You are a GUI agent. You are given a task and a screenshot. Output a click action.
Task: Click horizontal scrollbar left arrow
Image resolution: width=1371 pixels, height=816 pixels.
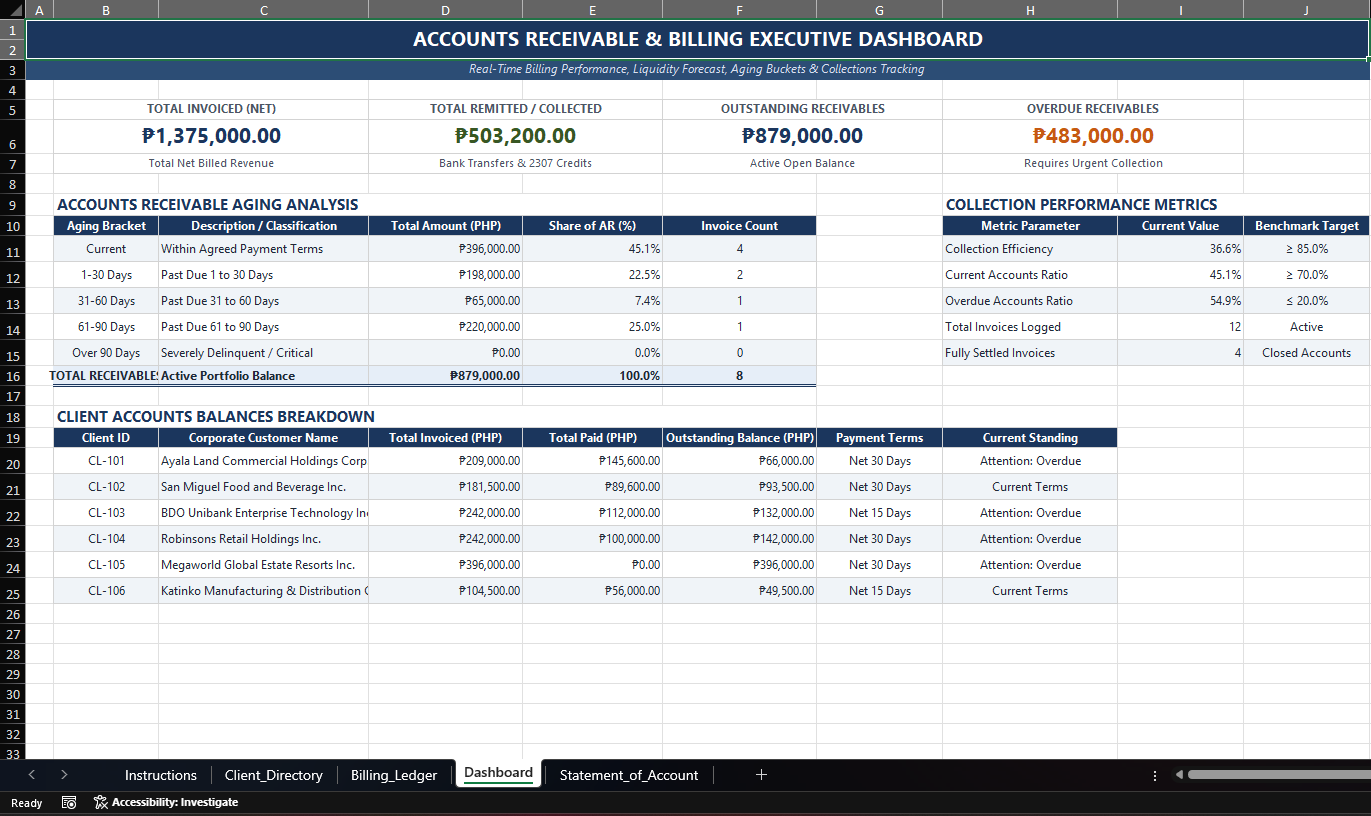click(x=1179, y=774)
